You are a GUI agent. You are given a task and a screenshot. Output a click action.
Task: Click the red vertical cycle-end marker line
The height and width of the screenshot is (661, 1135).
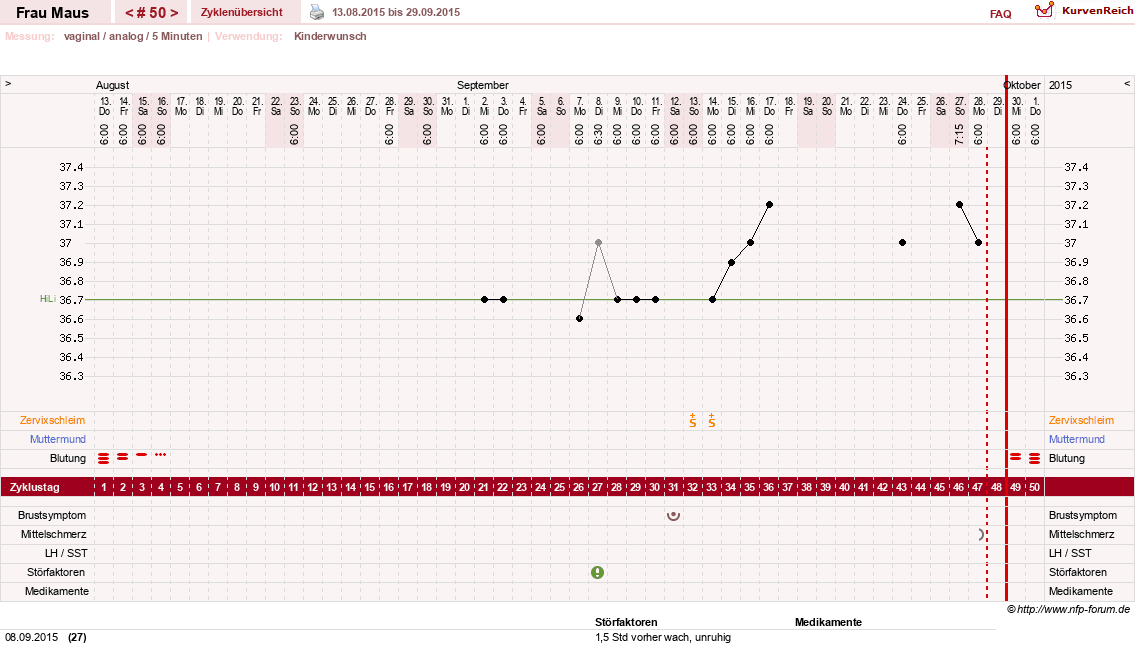[1006, 337]
